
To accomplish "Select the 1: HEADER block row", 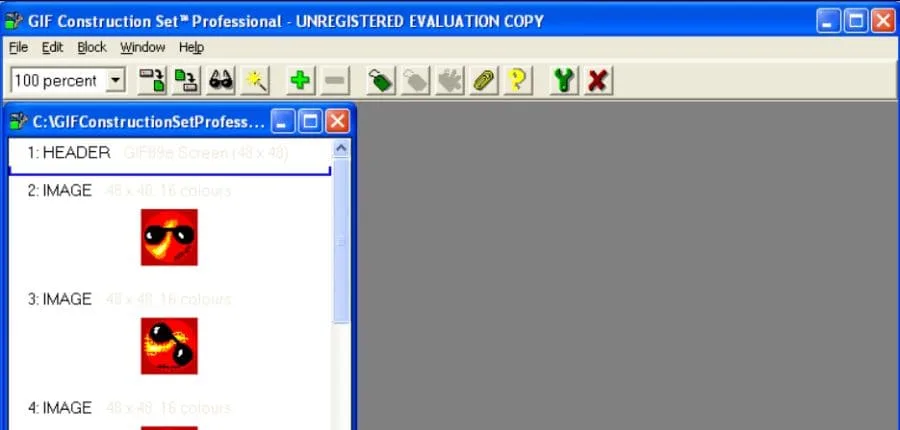I will pos(68,153).
